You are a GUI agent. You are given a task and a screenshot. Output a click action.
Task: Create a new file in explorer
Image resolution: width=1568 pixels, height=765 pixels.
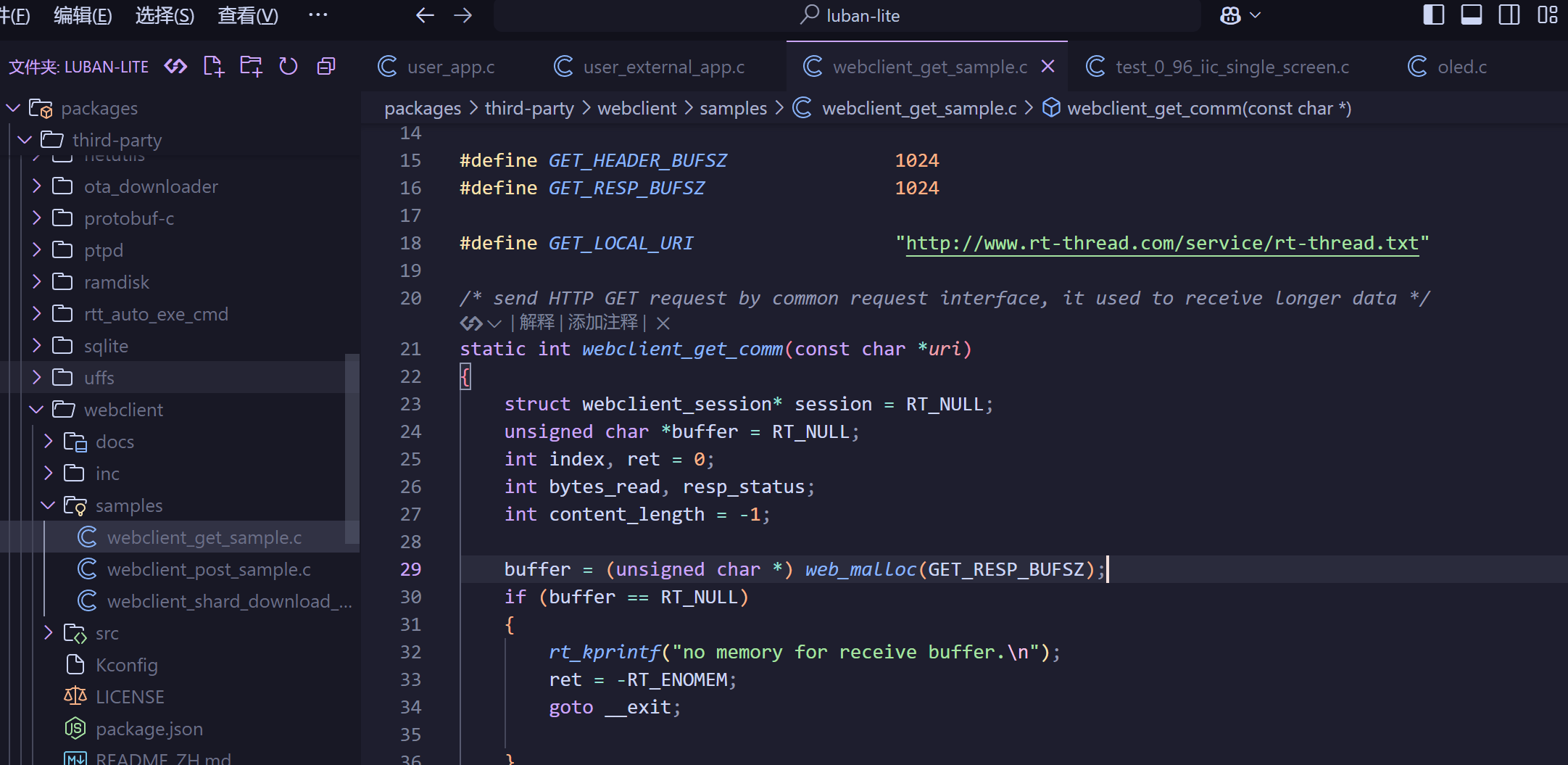coord(213,67)
